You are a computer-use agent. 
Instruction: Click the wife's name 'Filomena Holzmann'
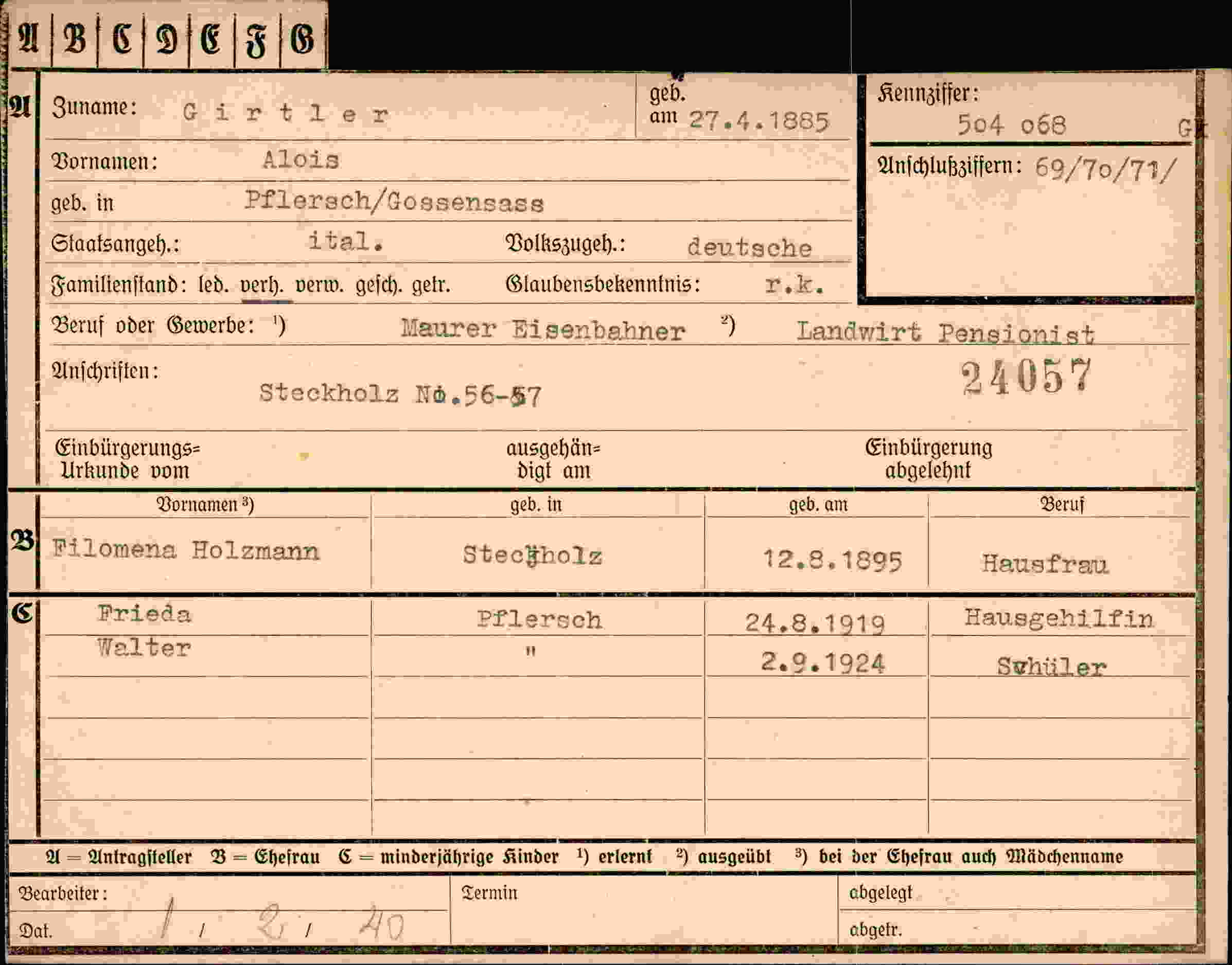point(186,550)
